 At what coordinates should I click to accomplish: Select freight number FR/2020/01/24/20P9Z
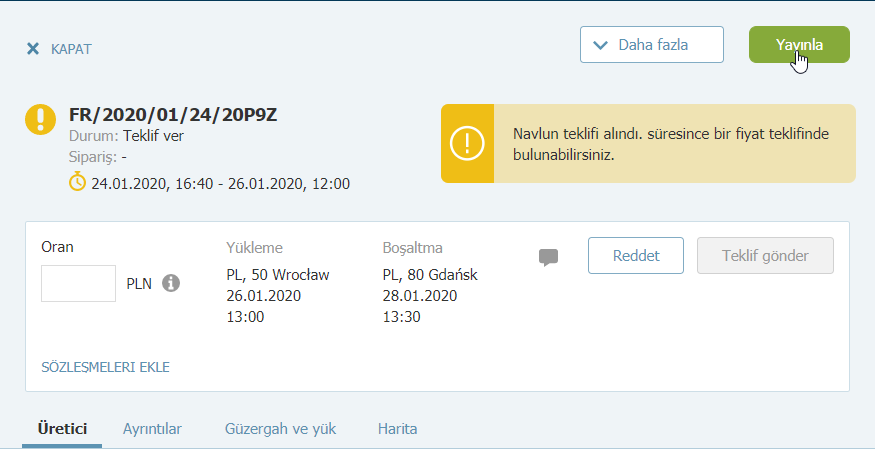(x=174, y=115)
